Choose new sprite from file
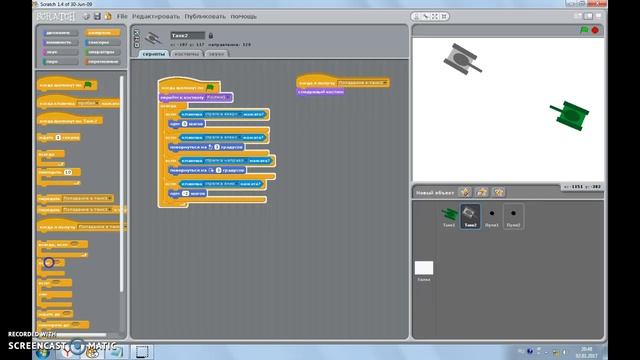This screenshot has height=360, width=640. coord(482,192)
